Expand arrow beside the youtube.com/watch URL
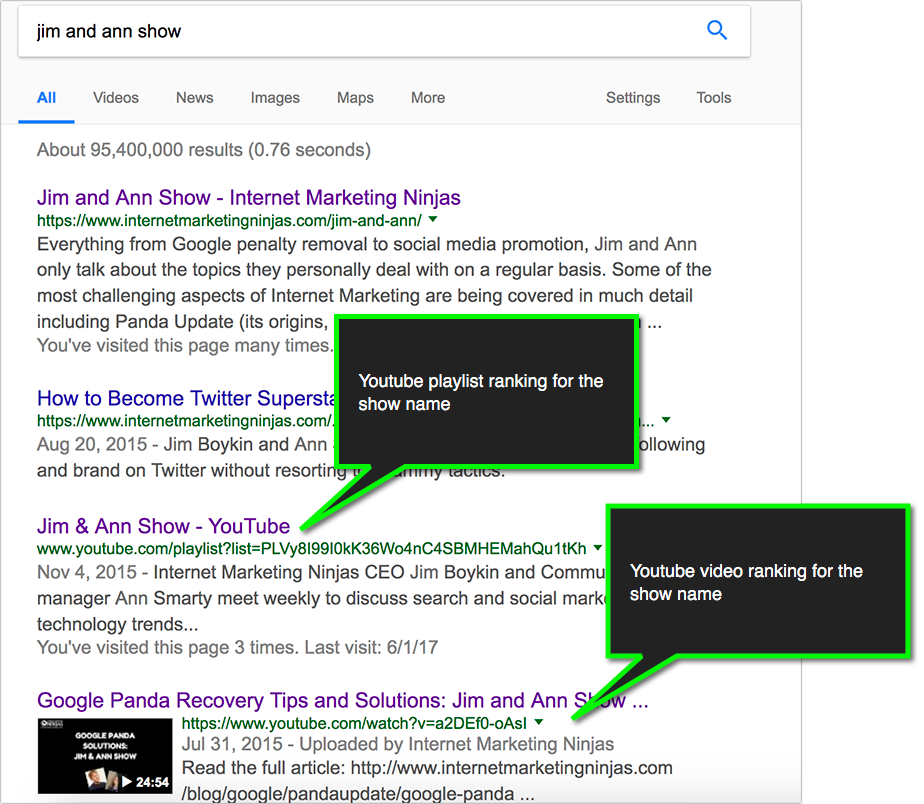Screen dimensions: 924x804 point(539,722)
